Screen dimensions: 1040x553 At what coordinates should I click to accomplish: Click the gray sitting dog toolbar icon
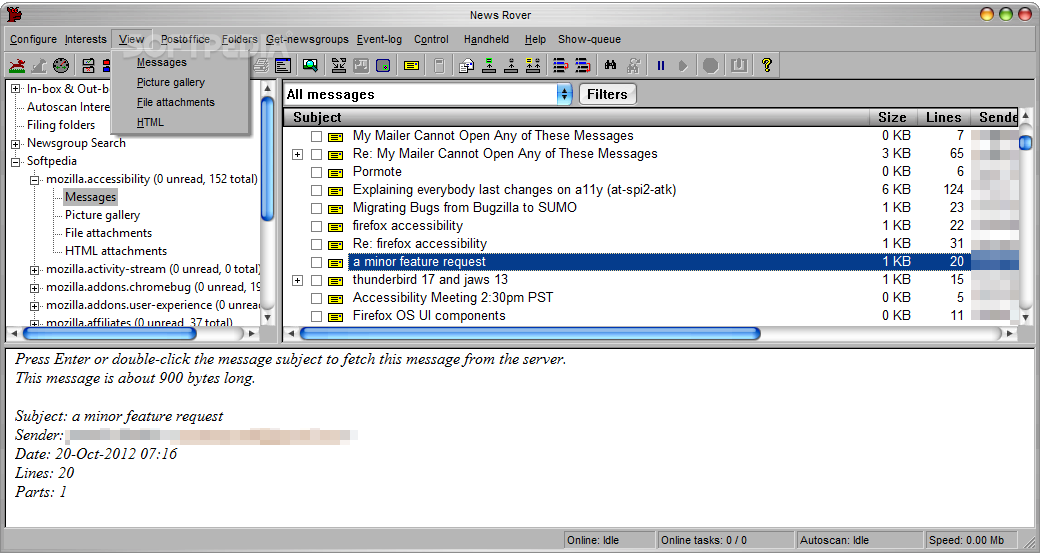(39, 65)
